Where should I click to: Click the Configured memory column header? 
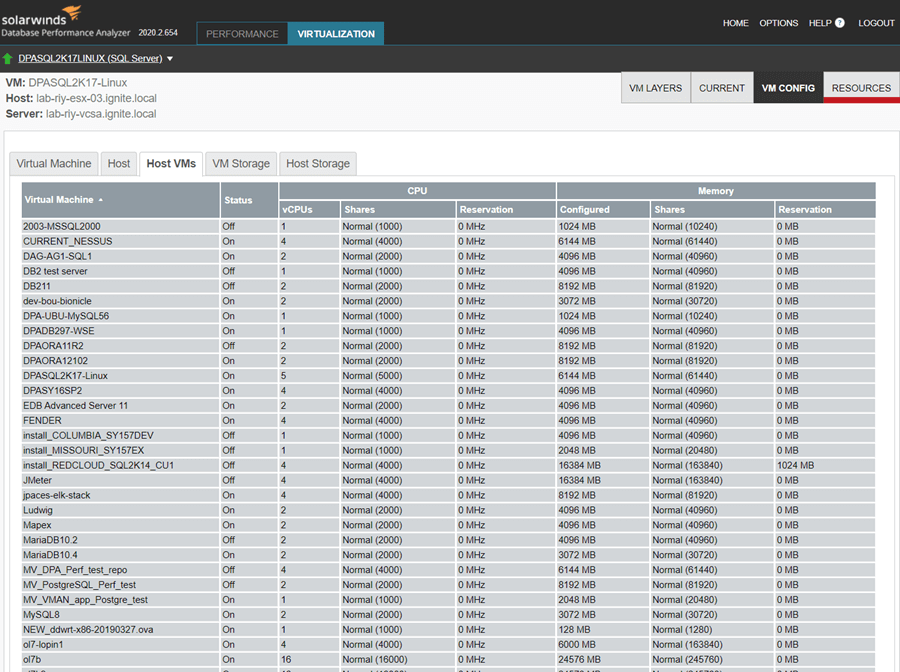(x=603, y=209)
